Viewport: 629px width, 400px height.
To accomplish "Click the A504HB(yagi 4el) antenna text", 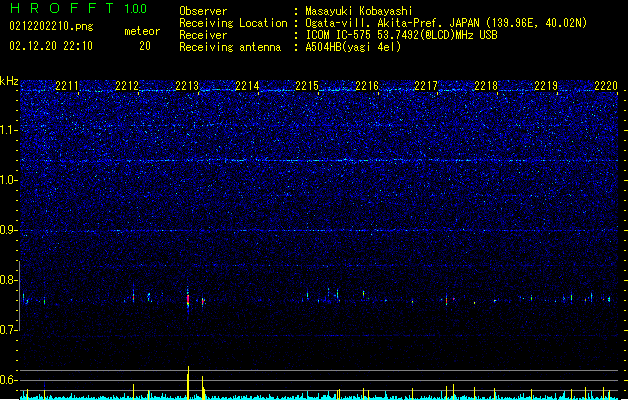I will tap(353, 47).
